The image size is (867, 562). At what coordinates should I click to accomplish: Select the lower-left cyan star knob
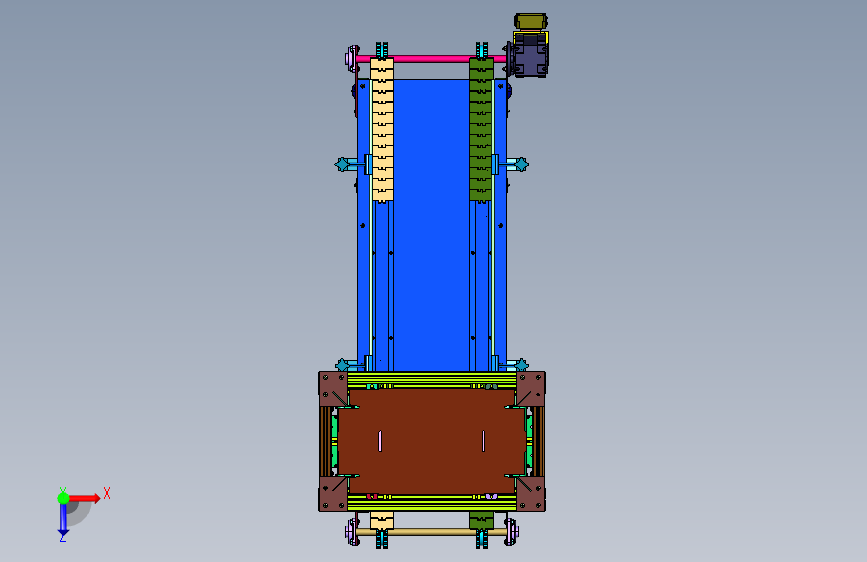coord(342,365)
